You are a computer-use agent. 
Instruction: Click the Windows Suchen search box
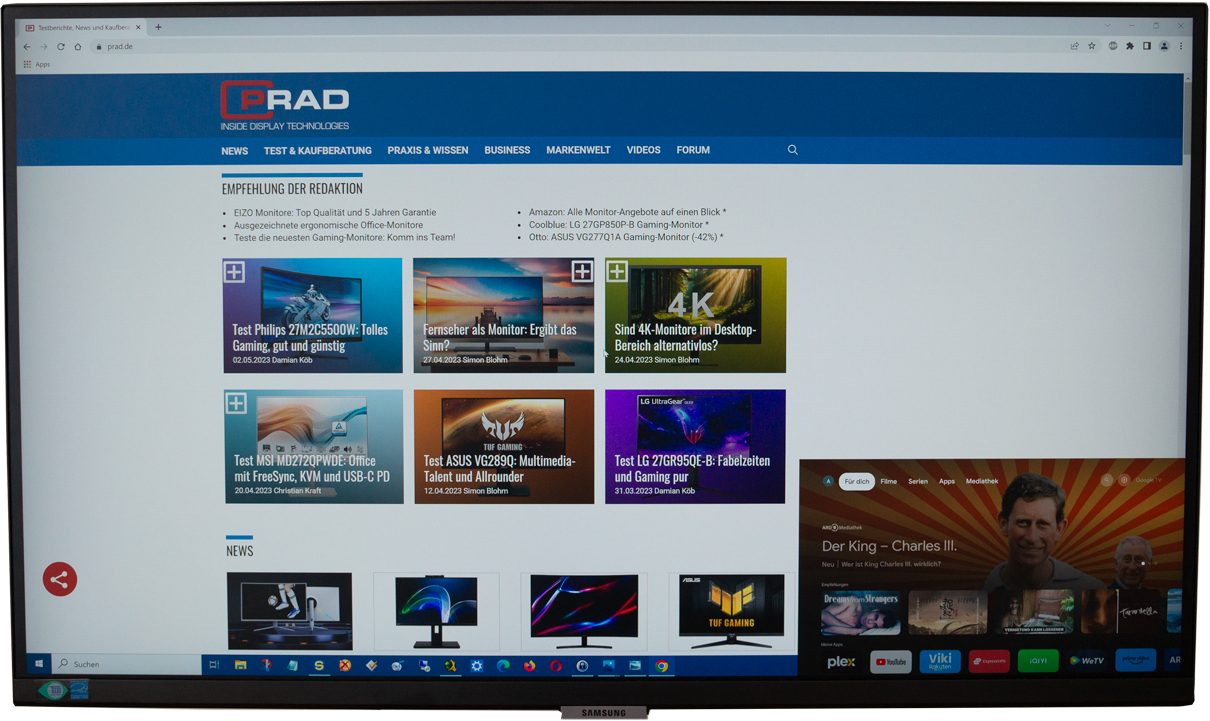tap(126, 664)
